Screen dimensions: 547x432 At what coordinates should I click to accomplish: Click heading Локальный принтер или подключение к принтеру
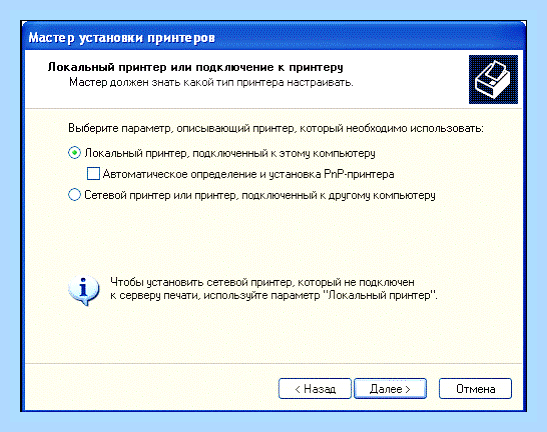pos(195,67)
